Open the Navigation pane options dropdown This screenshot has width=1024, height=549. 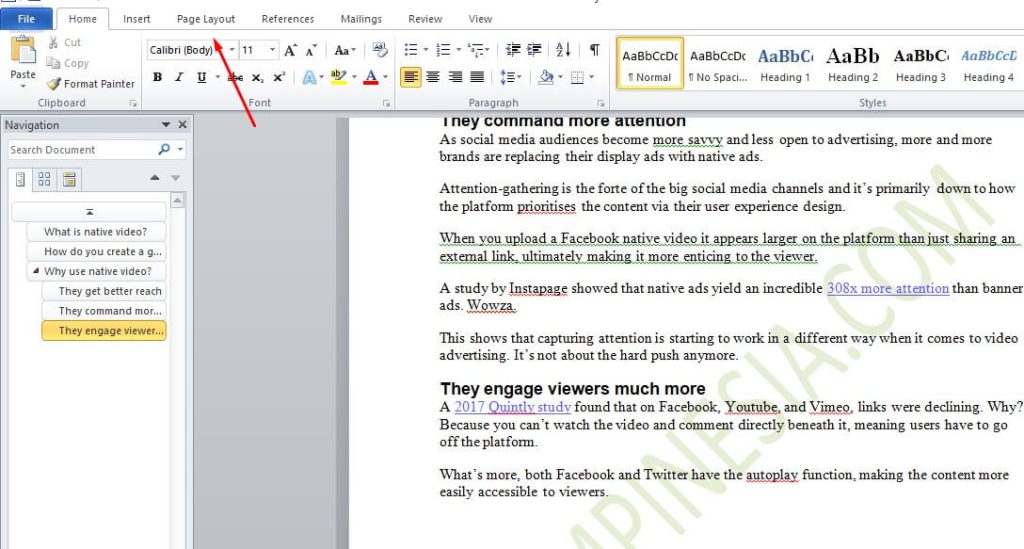[166, 125]
